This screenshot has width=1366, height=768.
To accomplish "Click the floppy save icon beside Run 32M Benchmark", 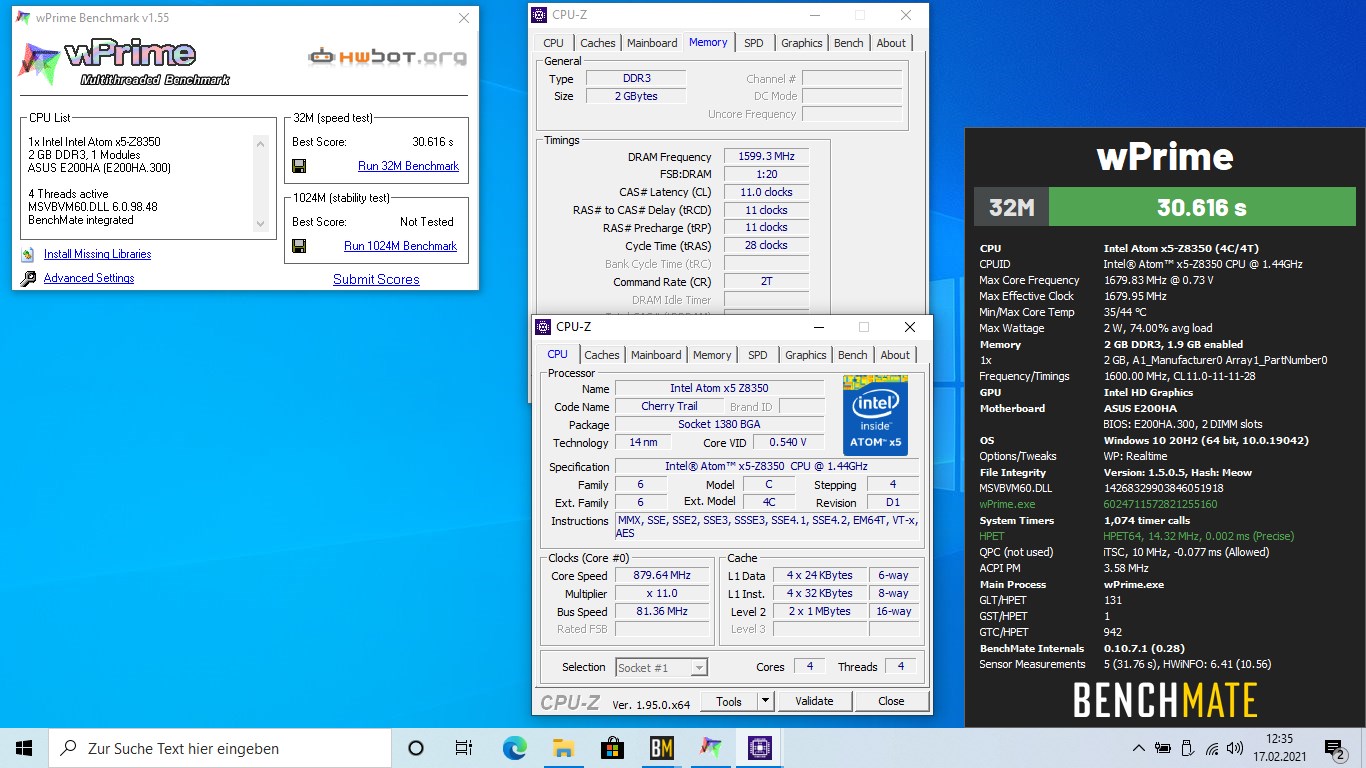I will (299, 166).
